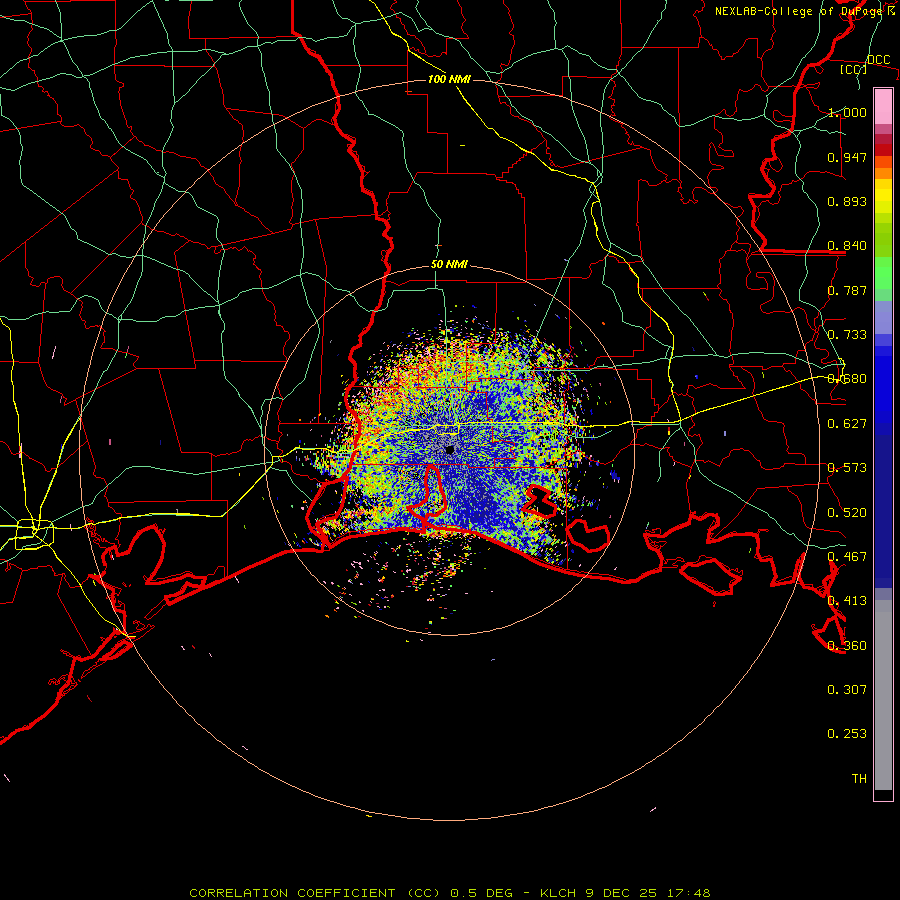Click the 0.893 value on the color scale

coord(847,201)
